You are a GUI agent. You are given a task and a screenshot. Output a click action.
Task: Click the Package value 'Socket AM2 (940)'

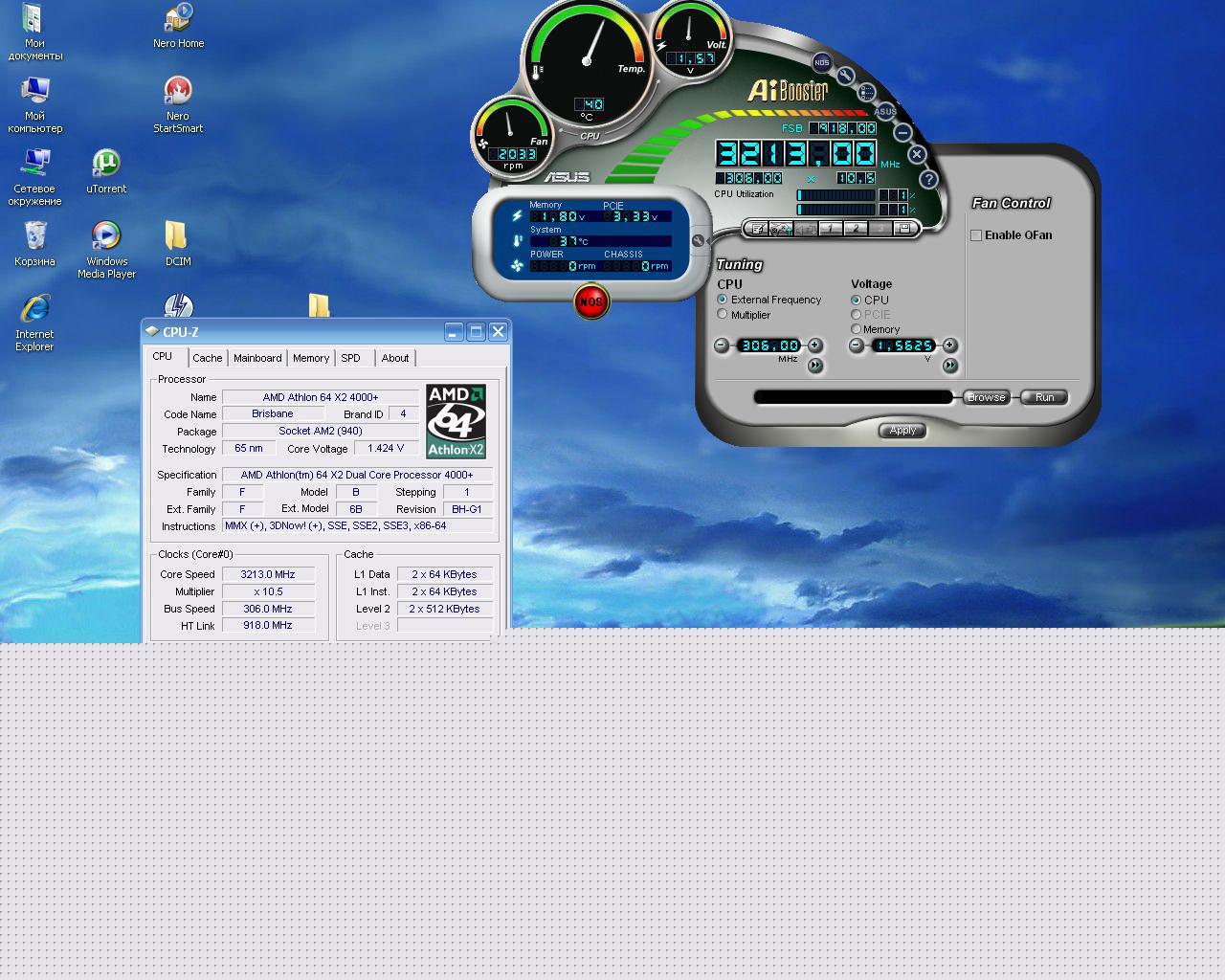(321, 432)
